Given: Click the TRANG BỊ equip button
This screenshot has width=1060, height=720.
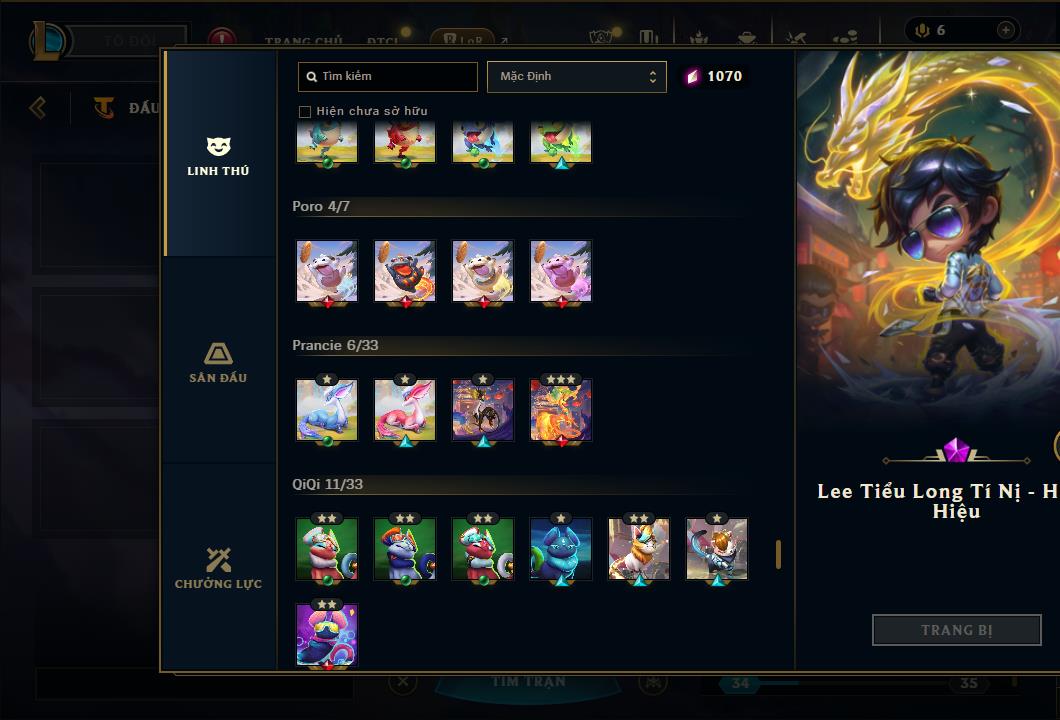Looking at the screenshot, I should pyautogui.click(x=957, y=630).
